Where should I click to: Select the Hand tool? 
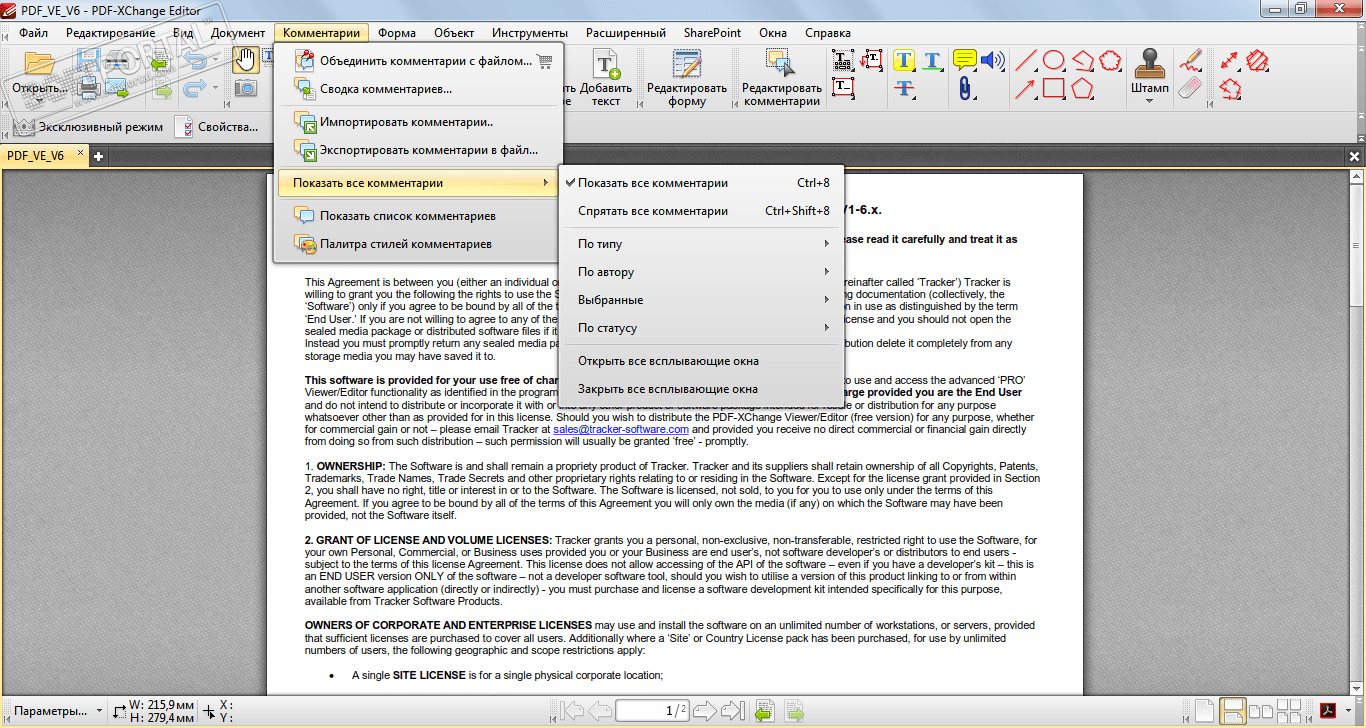coord(245,60)
